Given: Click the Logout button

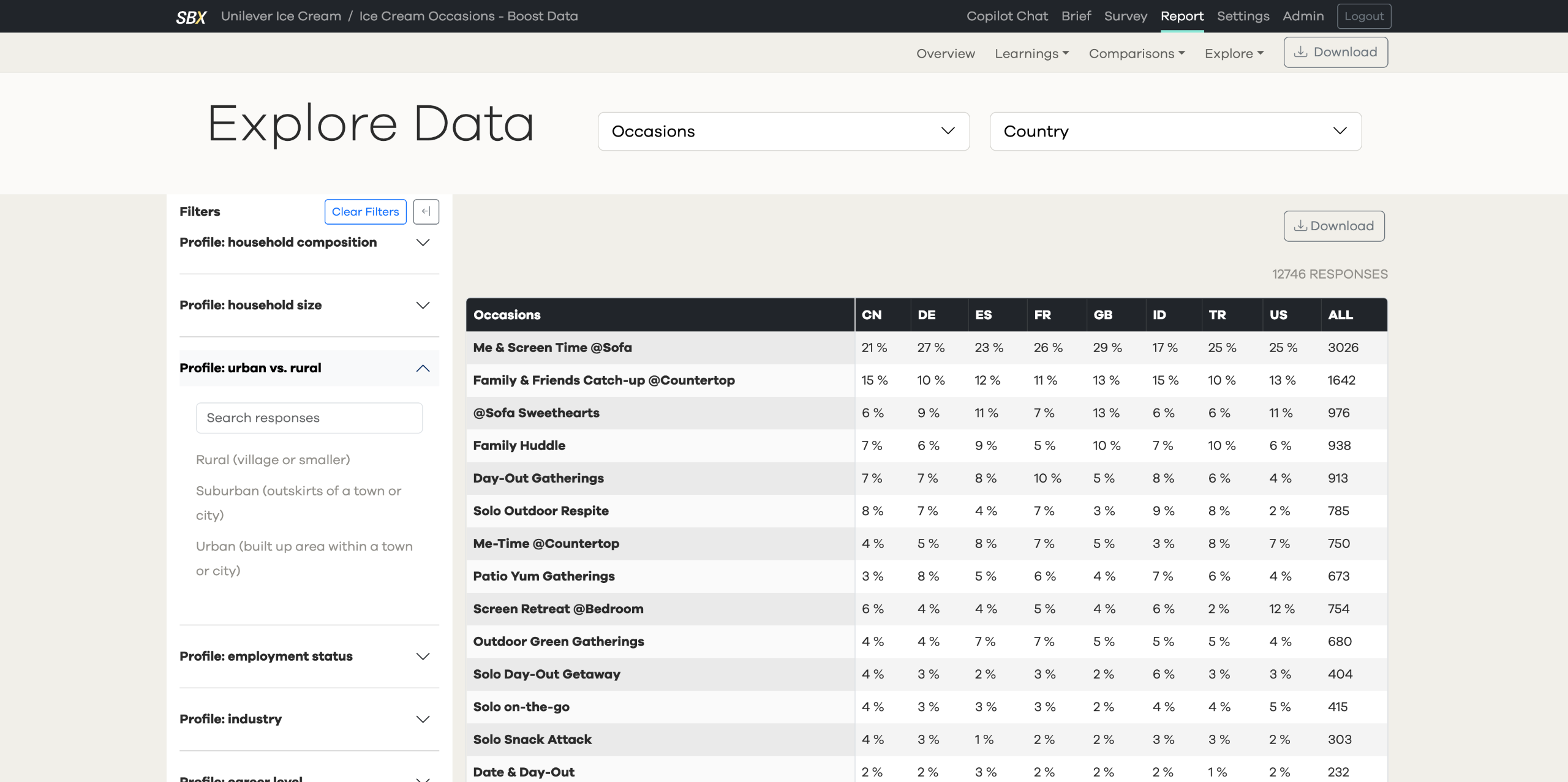Looking at the screenshot, I should tap(1363, 17).
